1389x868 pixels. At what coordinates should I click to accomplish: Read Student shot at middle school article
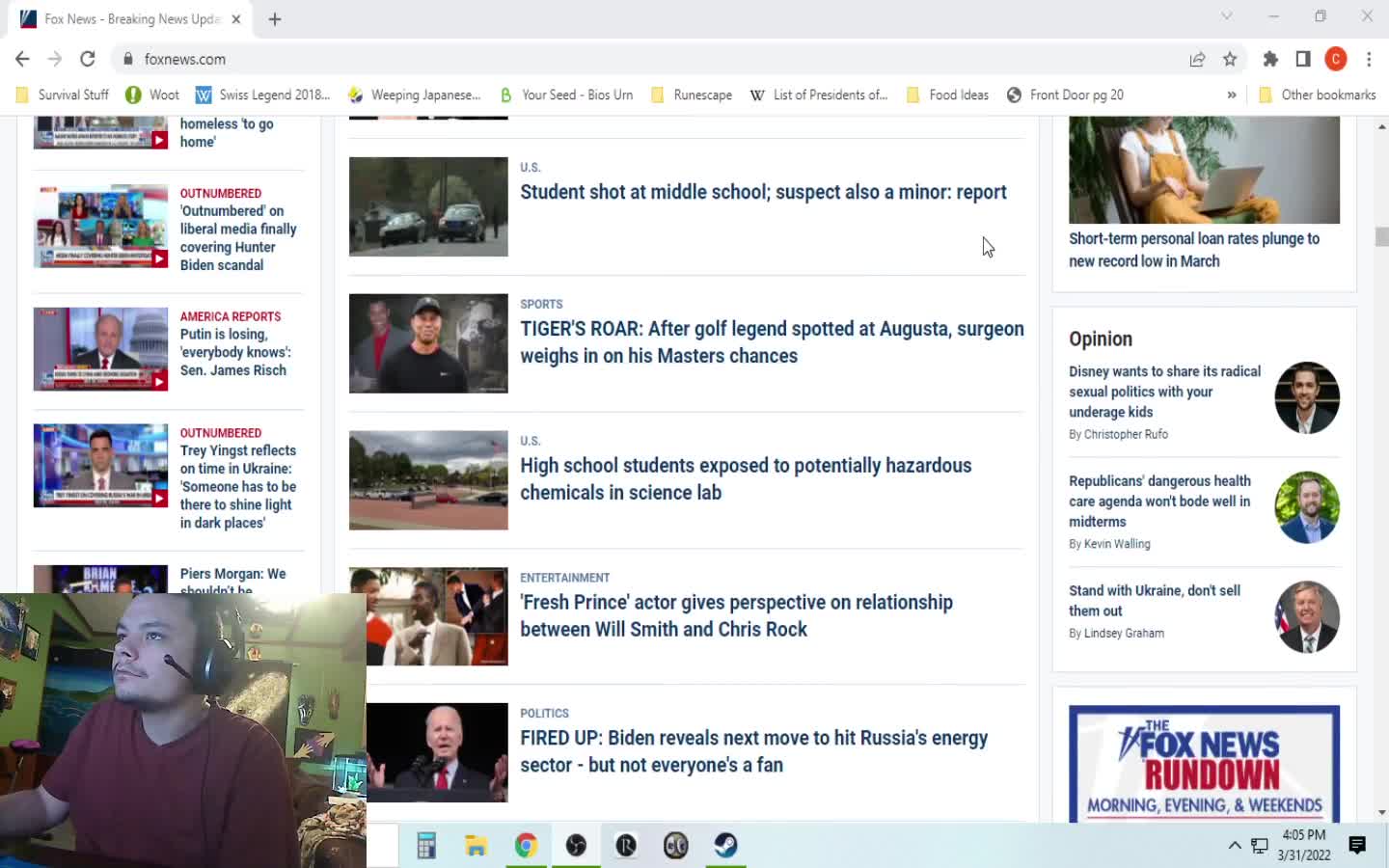click(763, 192)
